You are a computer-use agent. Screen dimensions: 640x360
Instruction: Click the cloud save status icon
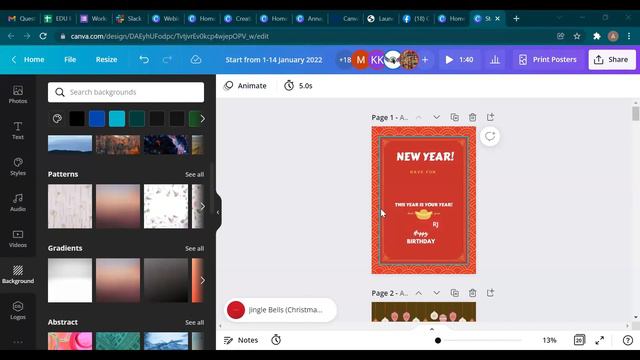pos(196,60)
